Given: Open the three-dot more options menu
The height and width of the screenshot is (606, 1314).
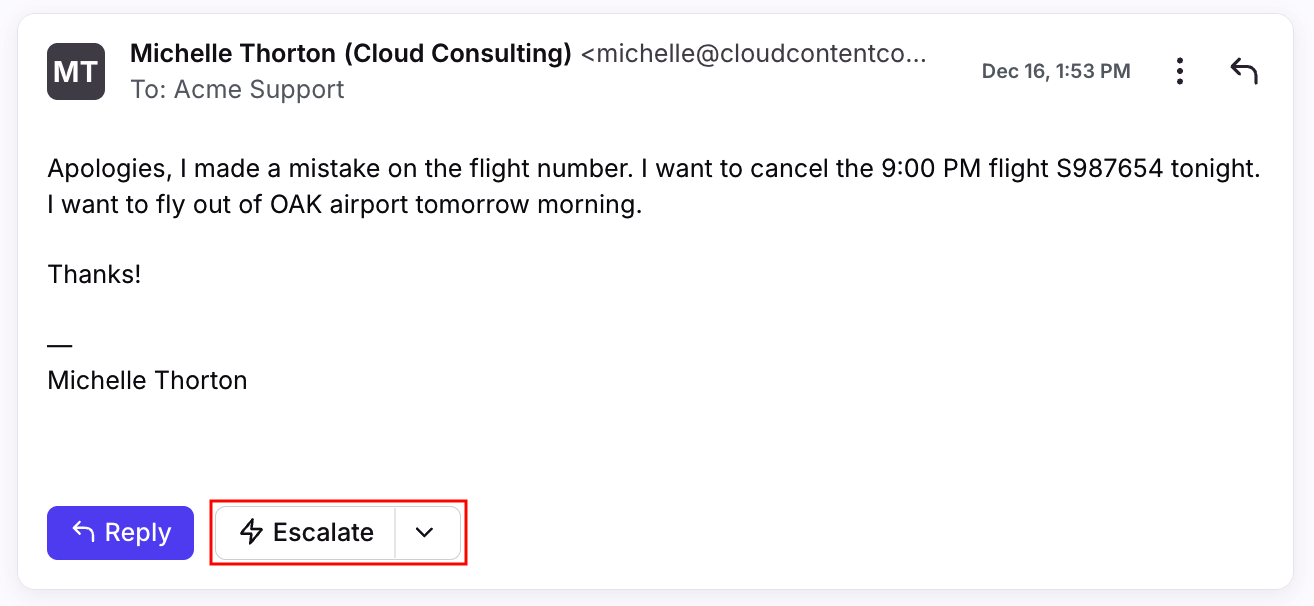Looking at the screenshot, I should [x=1180, y=71].
